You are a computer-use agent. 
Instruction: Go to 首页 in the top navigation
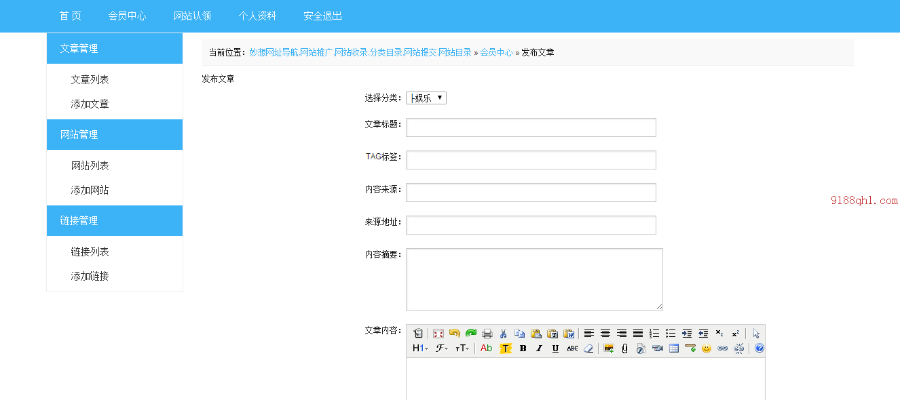click(x=70, y=16)
